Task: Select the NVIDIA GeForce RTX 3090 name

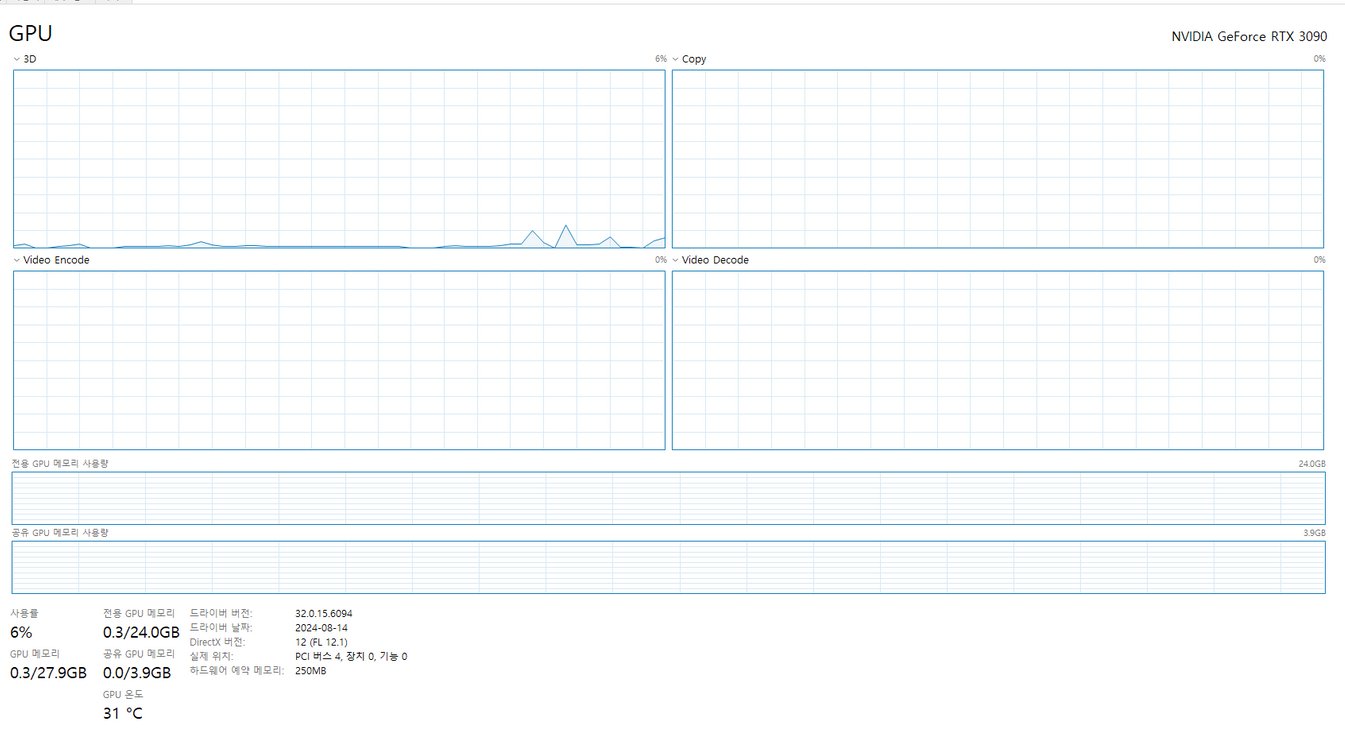Action: click(x=1249, y=36)
